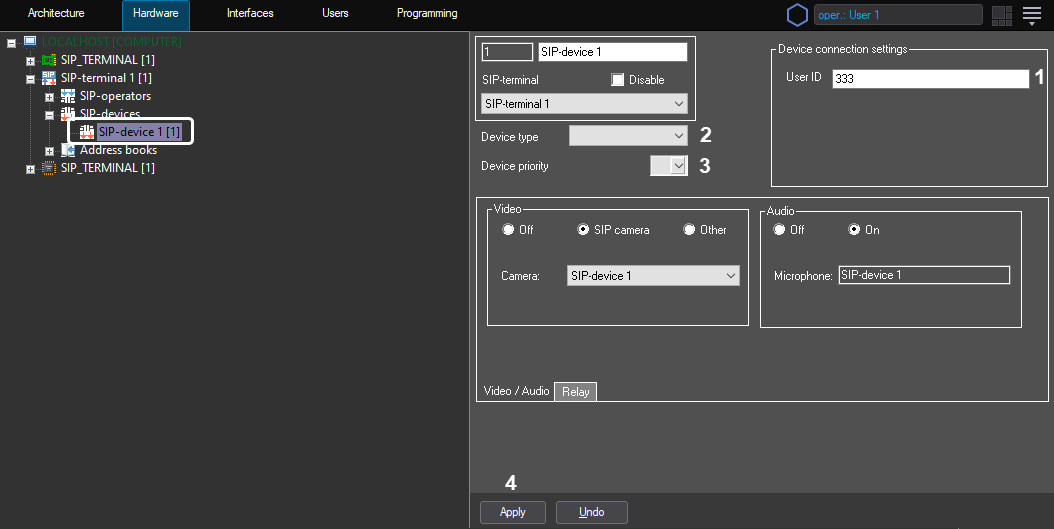Image resolution: width=1054 pixels, height=529 pixels.
Task: Set Audio to Off
Action: coord(780,230)
